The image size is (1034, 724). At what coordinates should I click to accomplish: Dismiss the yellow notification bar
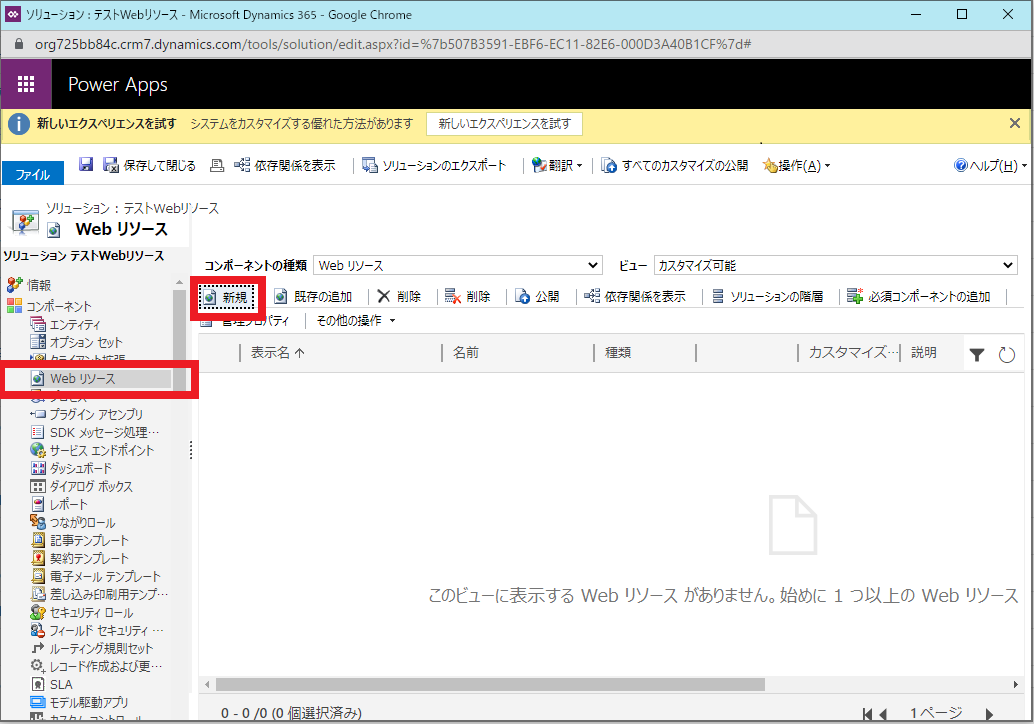(1015, 123)
